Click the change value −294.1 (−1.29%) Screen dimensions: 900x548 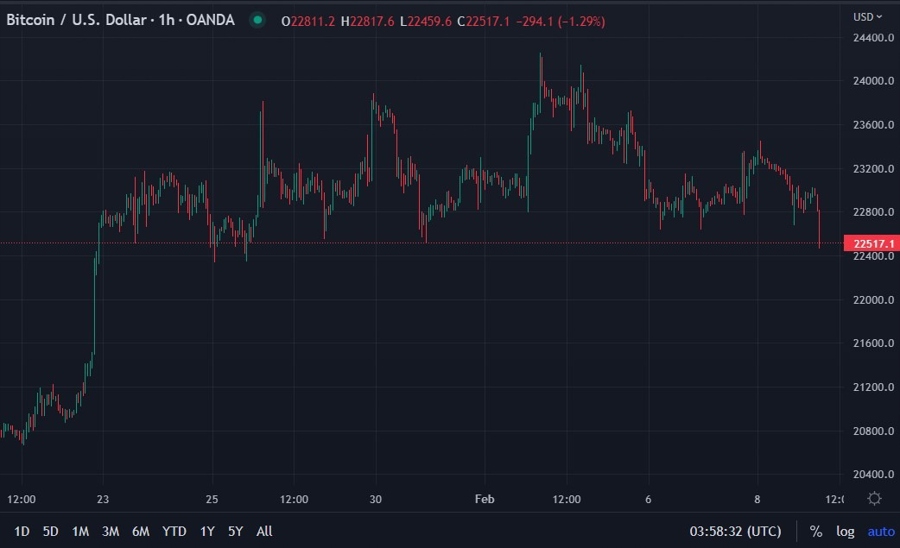pyautogui.click(x=561, y=22)
